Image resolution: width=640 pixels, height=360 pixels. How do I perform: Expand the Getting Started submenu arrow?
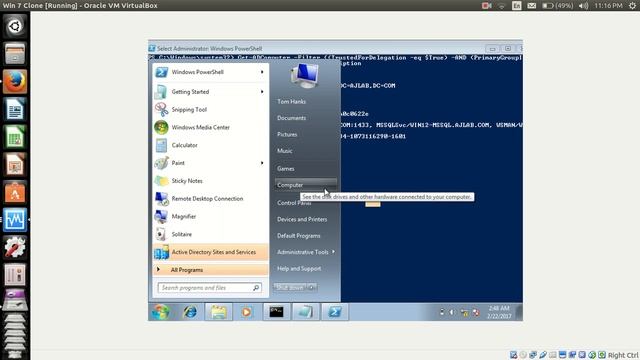coord(262,92)
